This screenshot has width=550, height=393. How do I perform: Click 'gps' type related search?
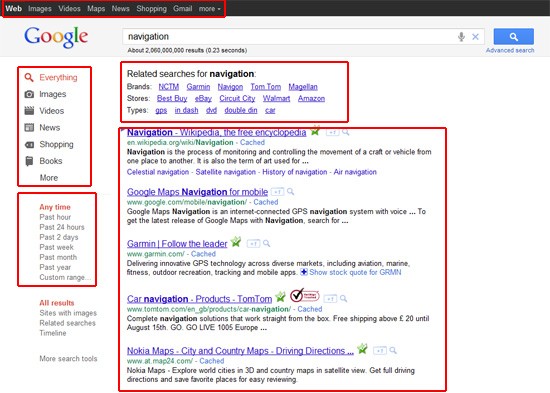coord(161,110)
